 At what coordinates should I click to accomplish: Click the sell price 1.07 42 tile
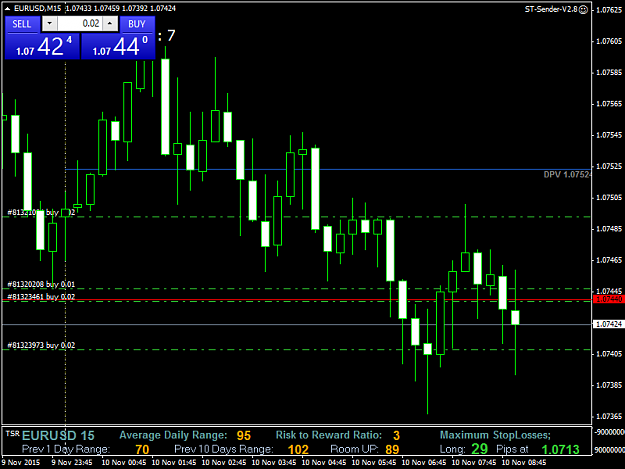pos(42,46)
